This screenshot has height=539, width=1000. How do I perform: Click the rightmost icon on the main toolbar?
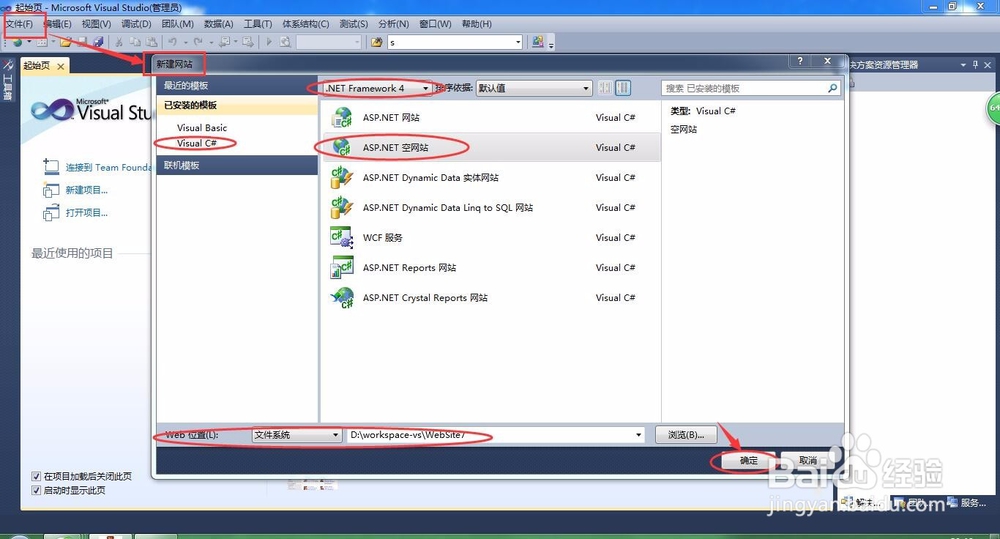coord(538,41)
